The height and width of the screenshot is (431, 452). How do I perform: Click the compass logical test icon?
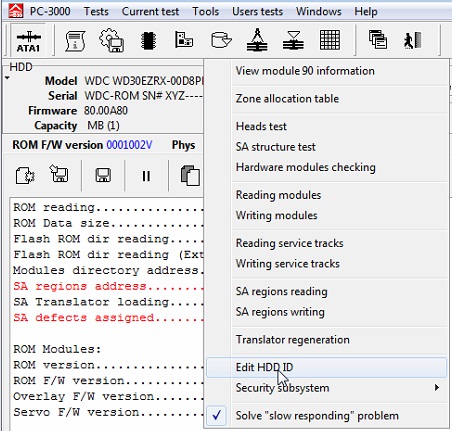point(257,40)
